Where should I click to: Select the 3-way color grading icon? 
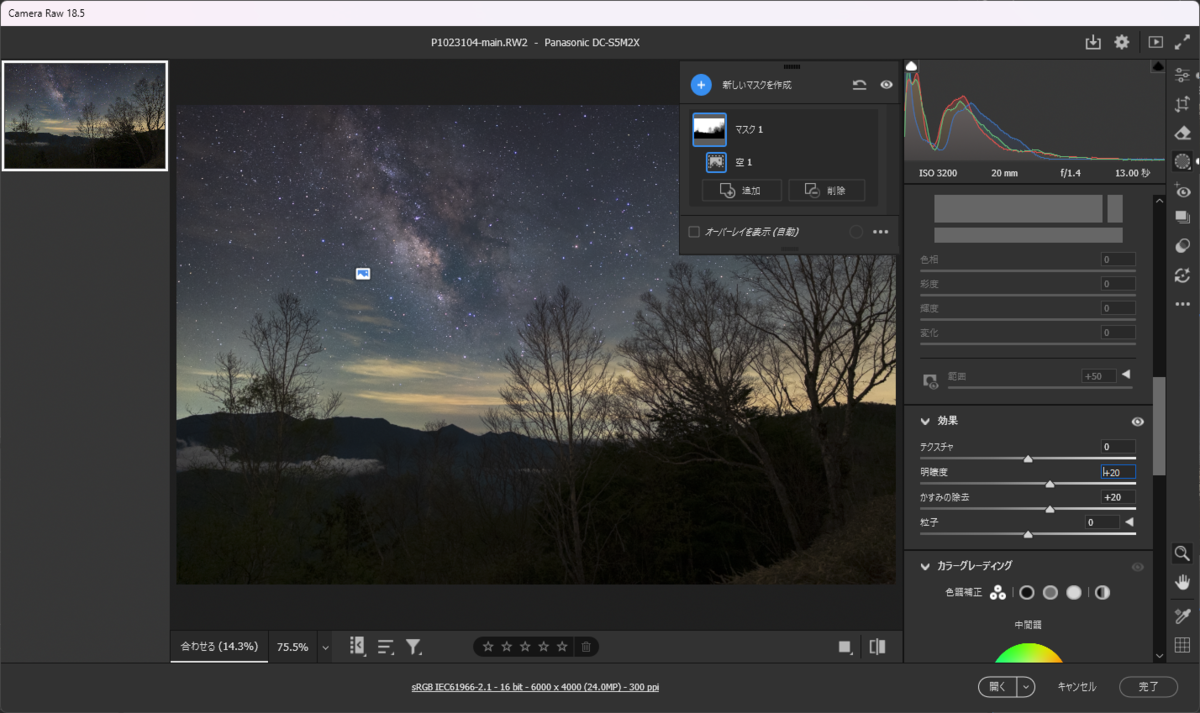coord(998,593)
